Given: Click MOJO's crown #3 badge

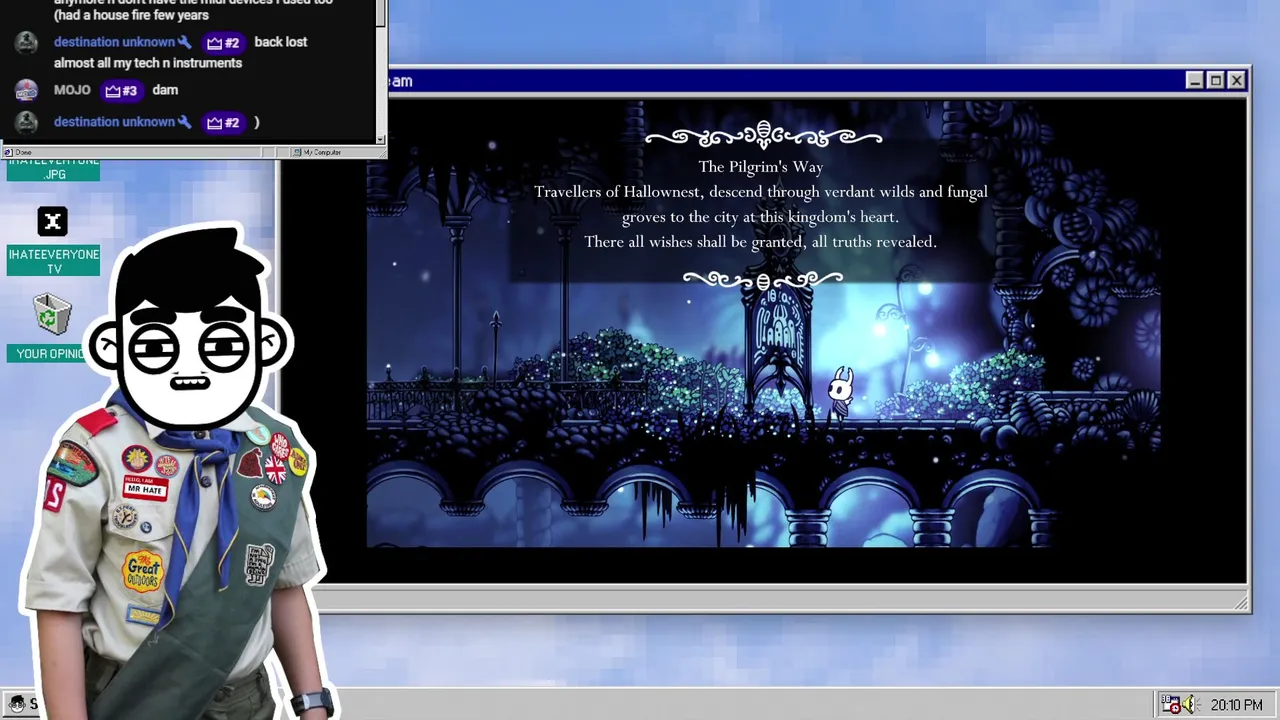Looking at the screenshot, I should click(121, 90).
